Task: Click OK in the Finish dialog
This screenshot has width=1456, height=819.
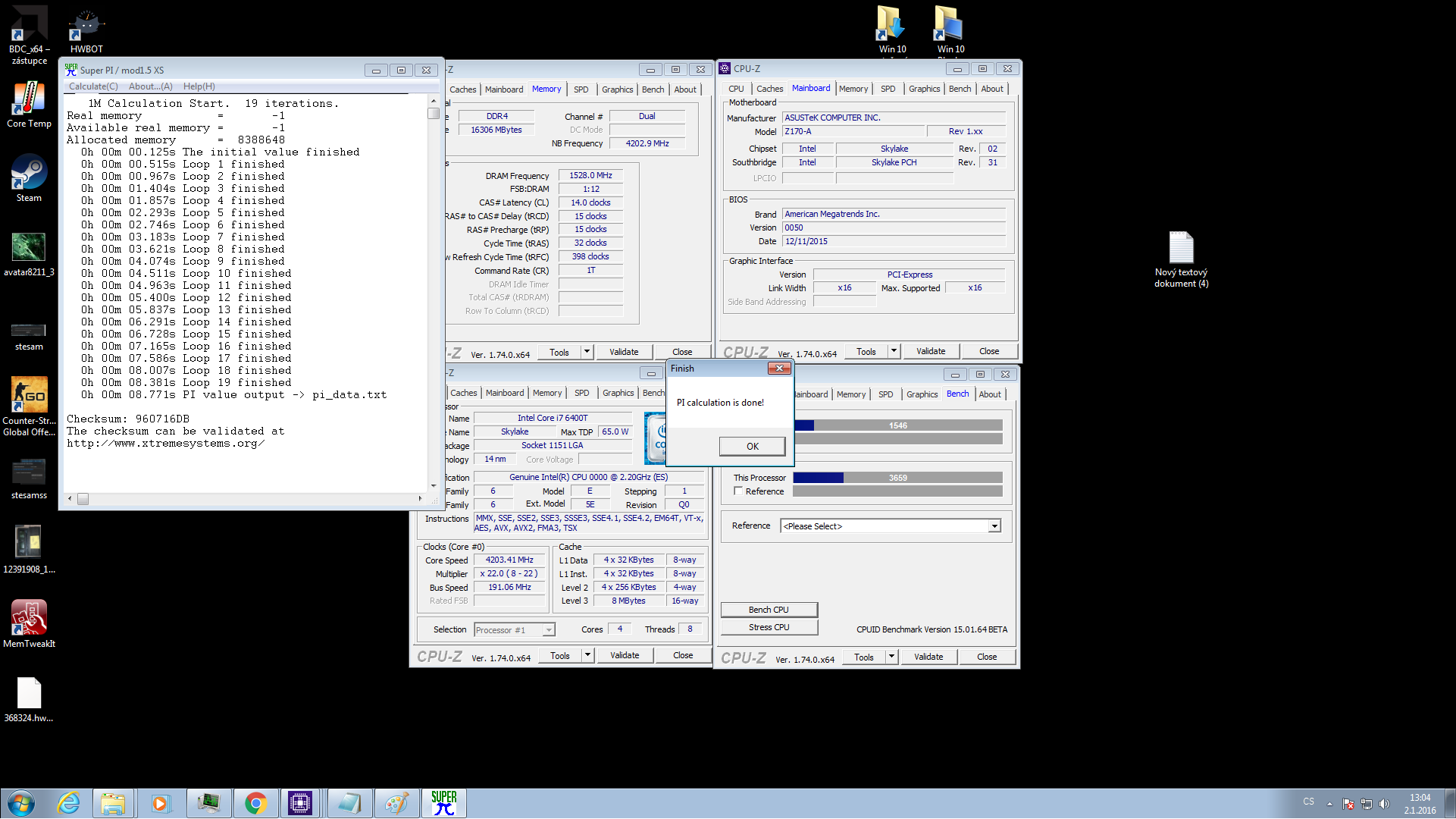Action: [x=752, y=446]
